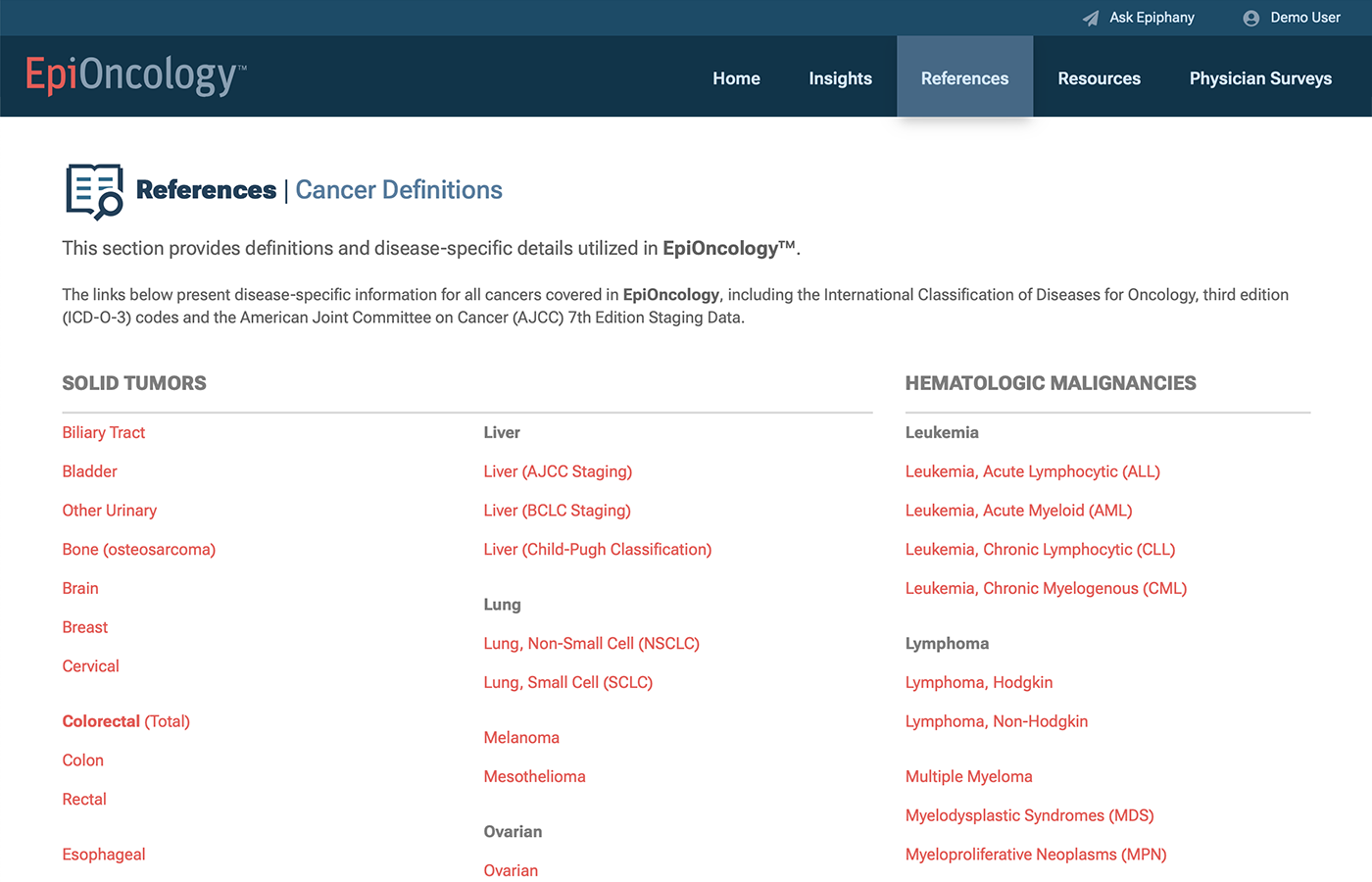Screen dimensions: 1372x882
Task: Open the Resources menu
Action: pyautogui.click(x=1099, y=78)
